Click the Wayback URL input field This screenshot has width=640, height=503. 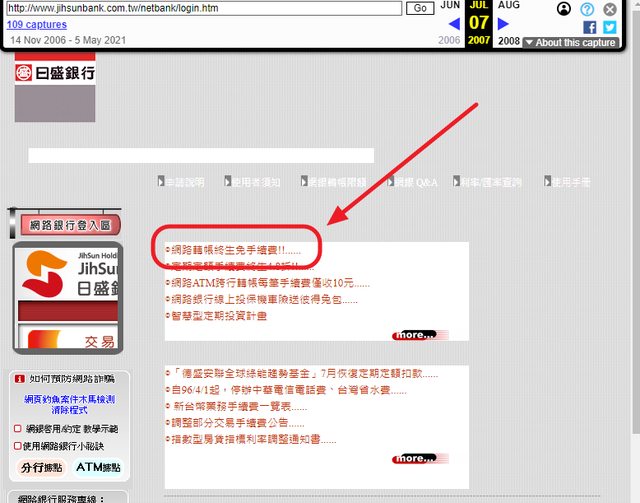coord(203,8)
